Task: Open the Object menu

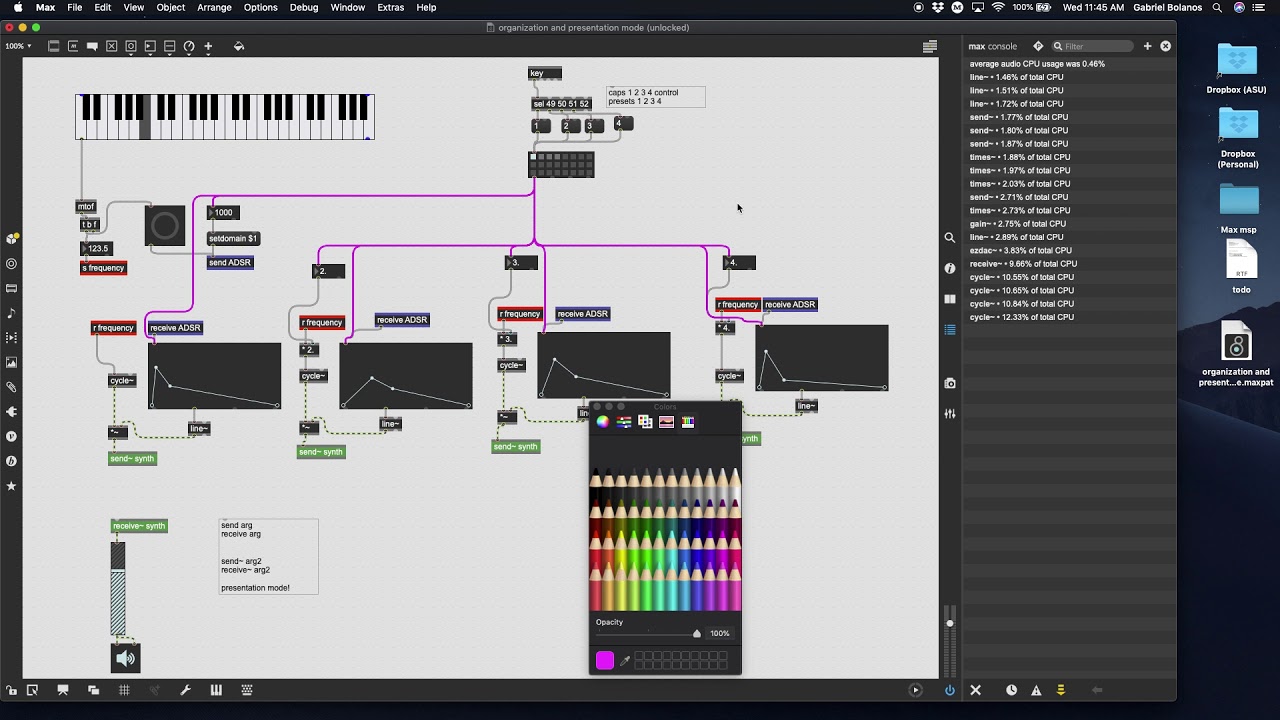Action: (170, 7)
